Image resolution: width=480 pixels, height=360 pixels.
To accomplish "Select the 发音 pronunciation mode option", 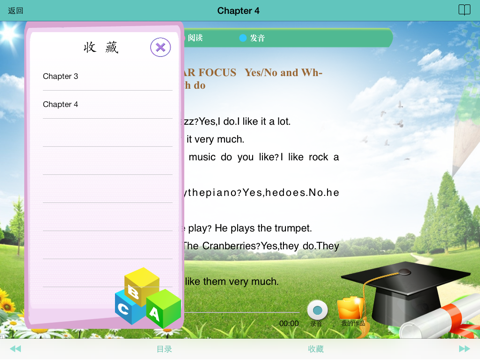I will click(x=252, y=38).
